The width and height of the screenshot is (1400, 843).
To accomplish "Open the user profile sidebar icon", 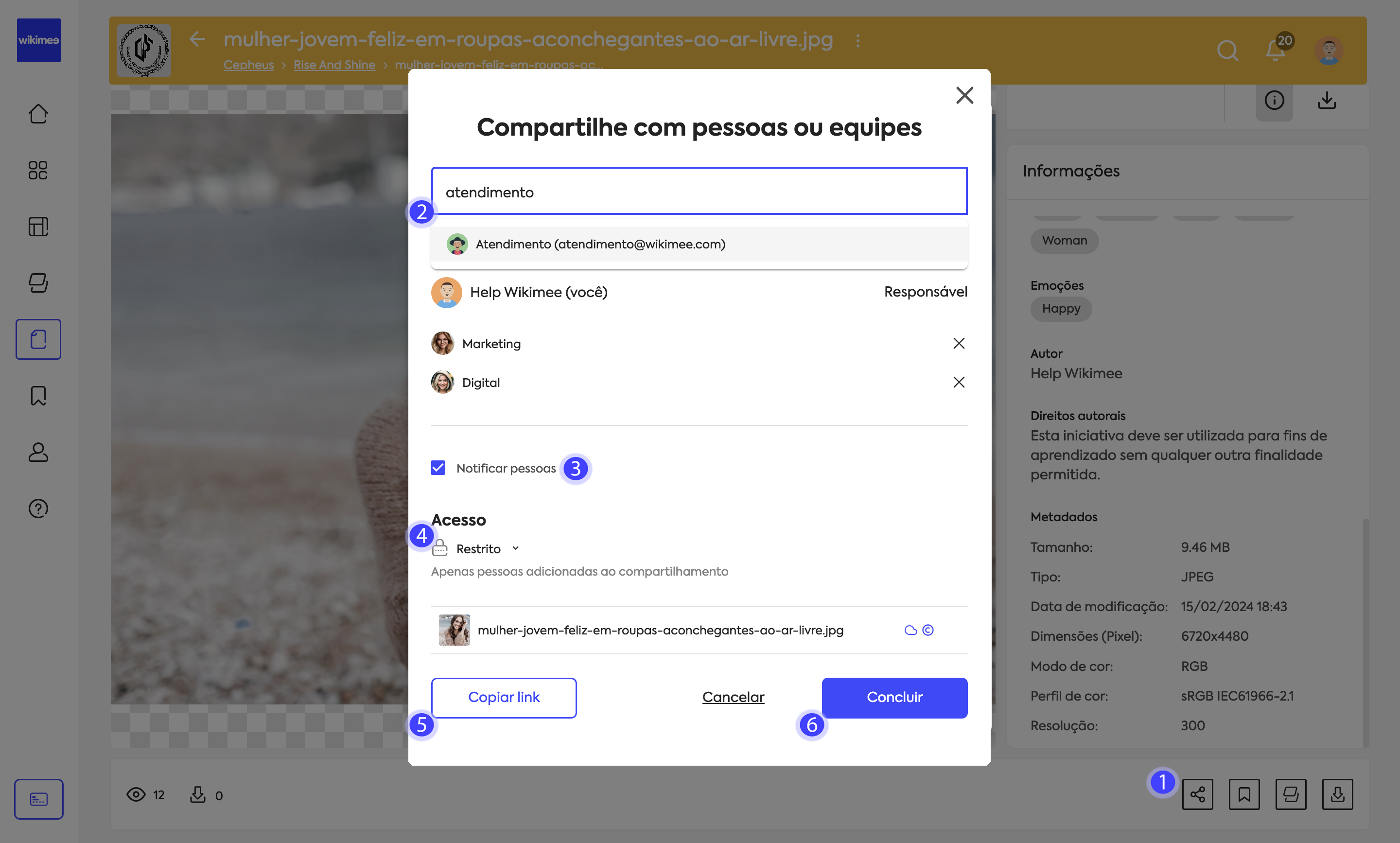I will point(38,452).
